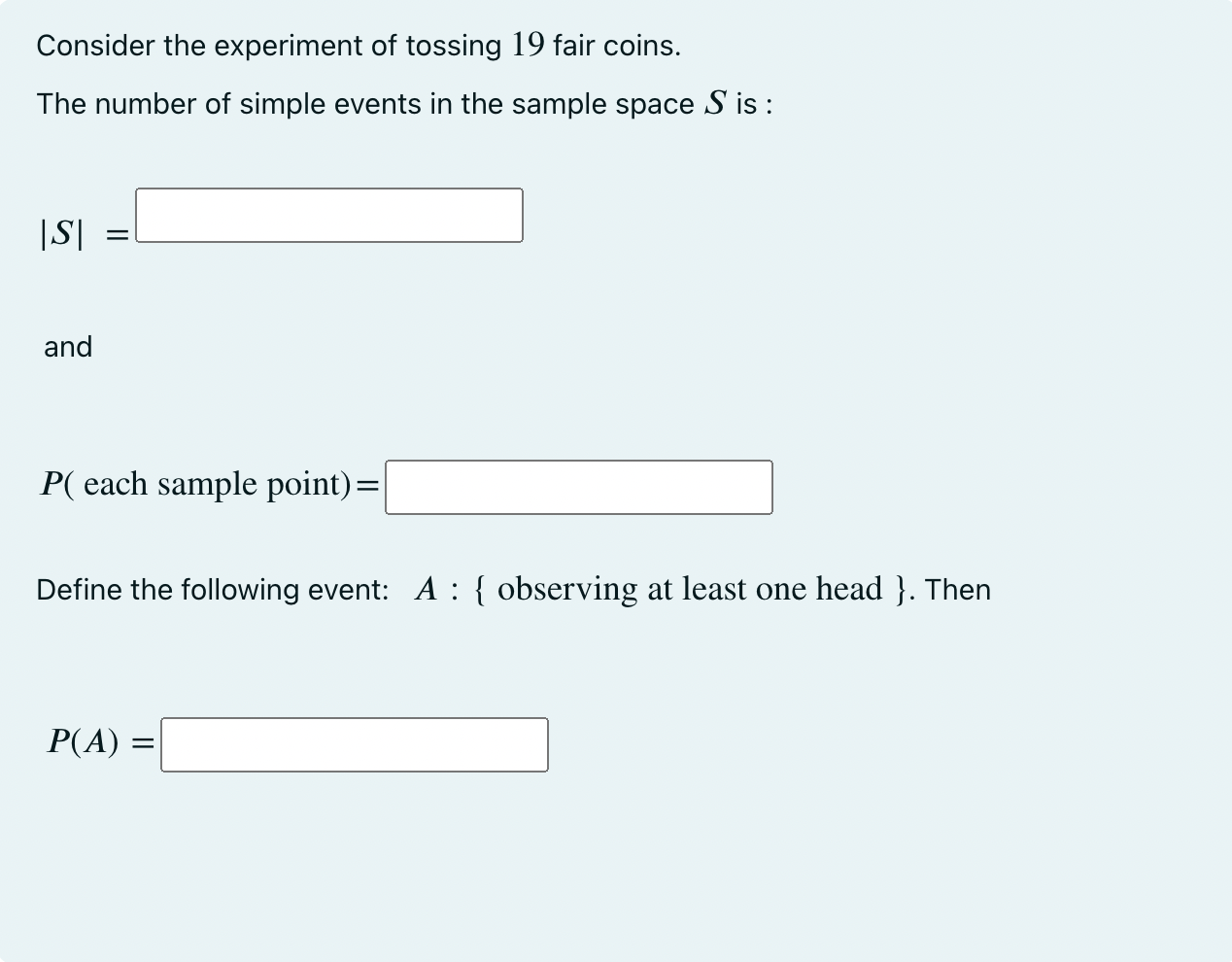
Task: Click the word and between the questions
Action: coord(66,347)
